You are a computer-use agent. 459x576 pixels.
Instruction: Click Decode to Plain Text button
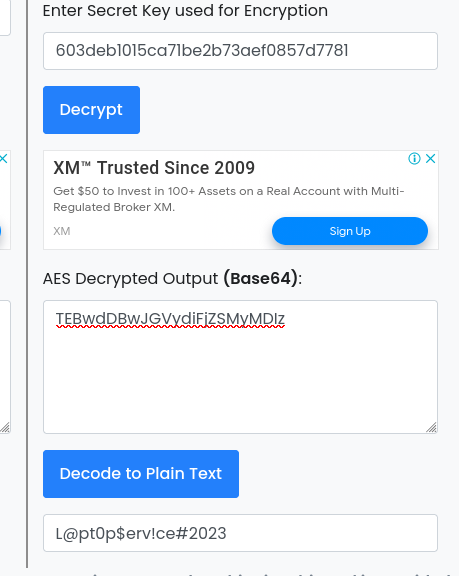(x=141, y=474)
